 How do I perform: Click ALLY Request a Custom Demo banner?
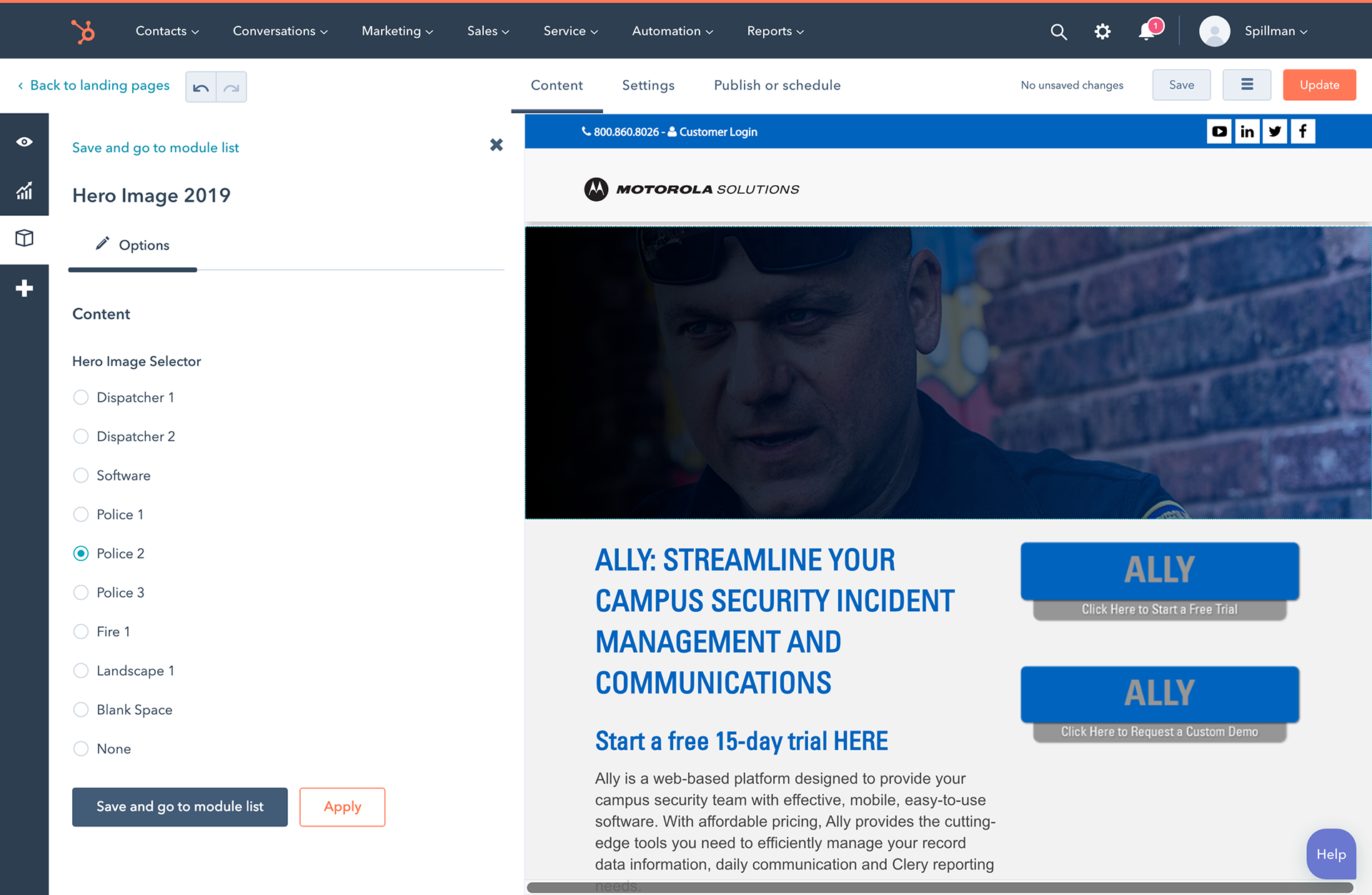pyautogui.click(x=1159, y=704)
